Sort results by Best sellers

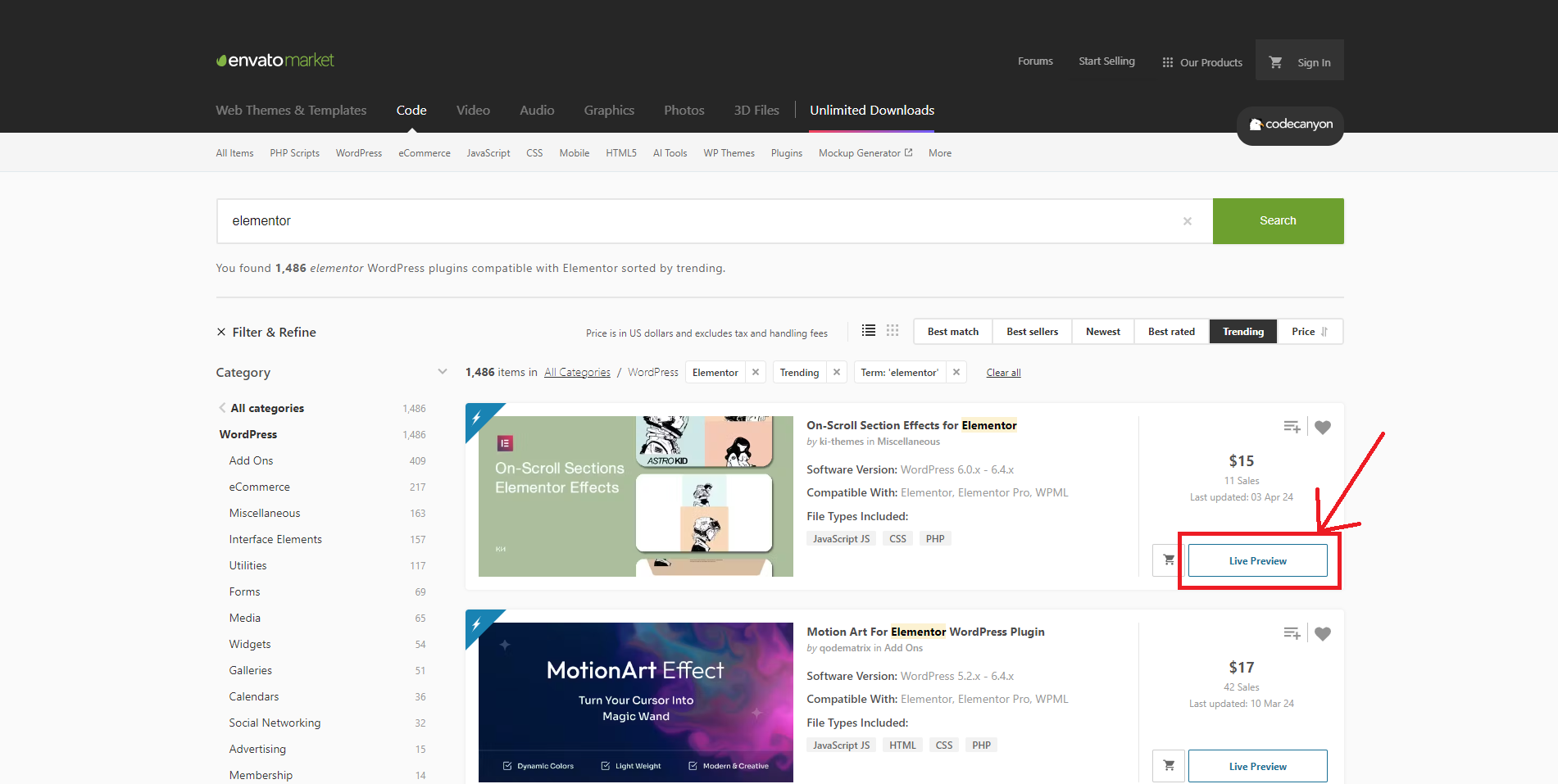[1032, 332]
